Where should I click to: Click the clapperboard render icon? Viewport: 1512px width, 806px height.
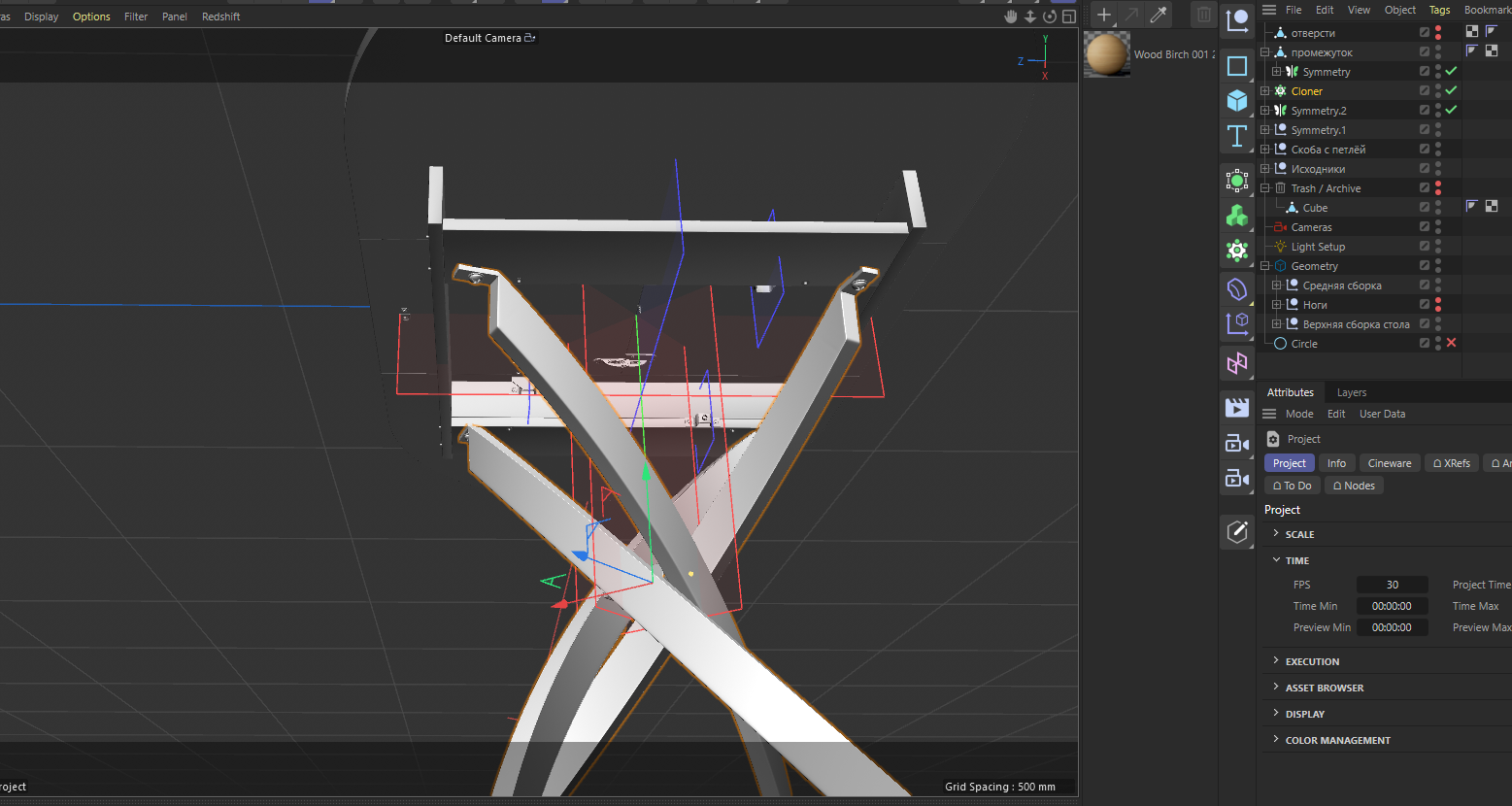pos(1237,408)
